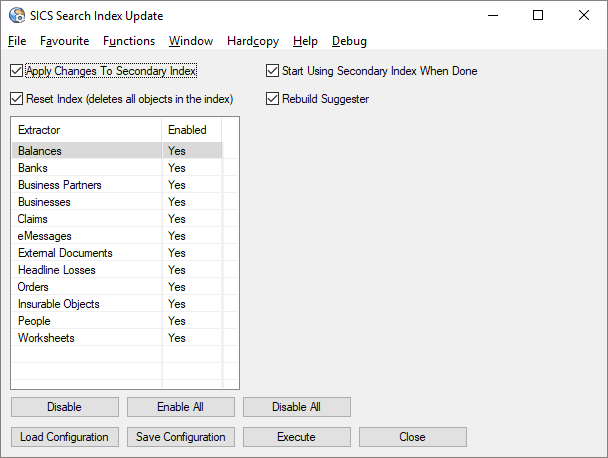
Task: Open the Hardcopy menu
Action: [x=253, y=41]
